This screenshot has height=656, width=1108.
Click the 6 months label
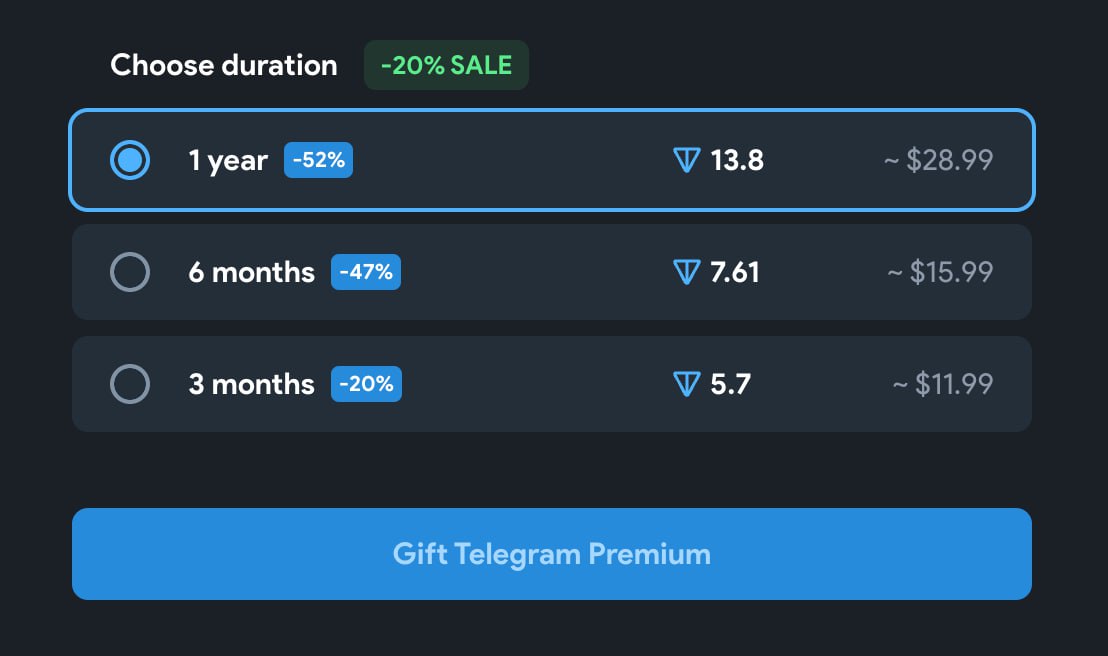[x=251, y=272]
